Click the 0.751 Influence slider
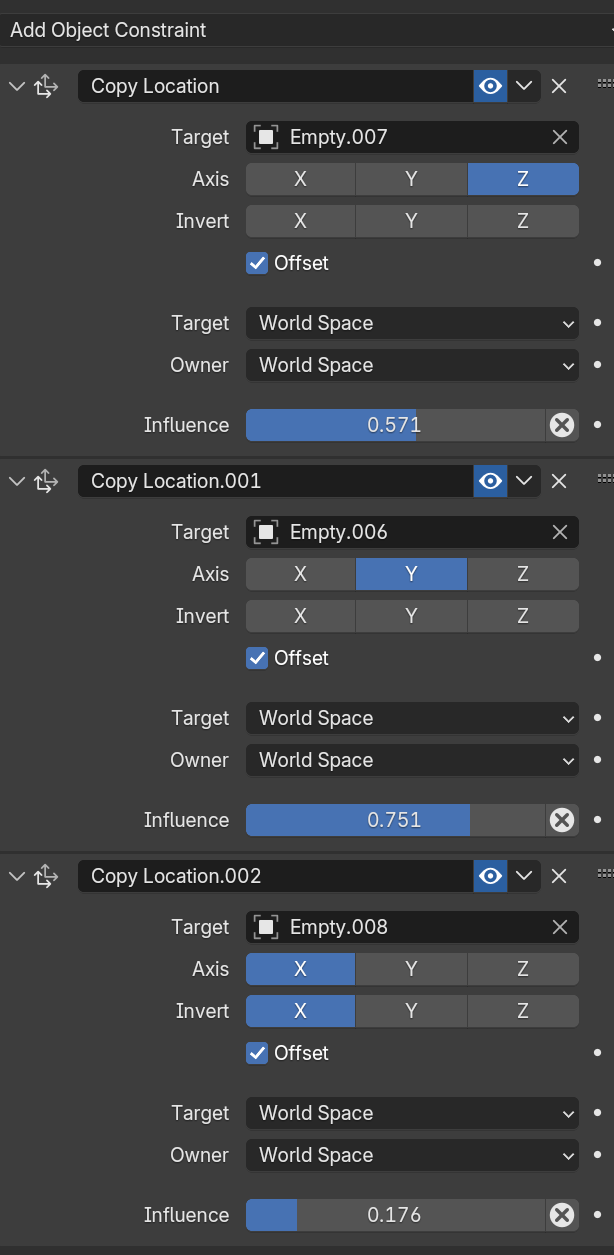 click(395, 820)
